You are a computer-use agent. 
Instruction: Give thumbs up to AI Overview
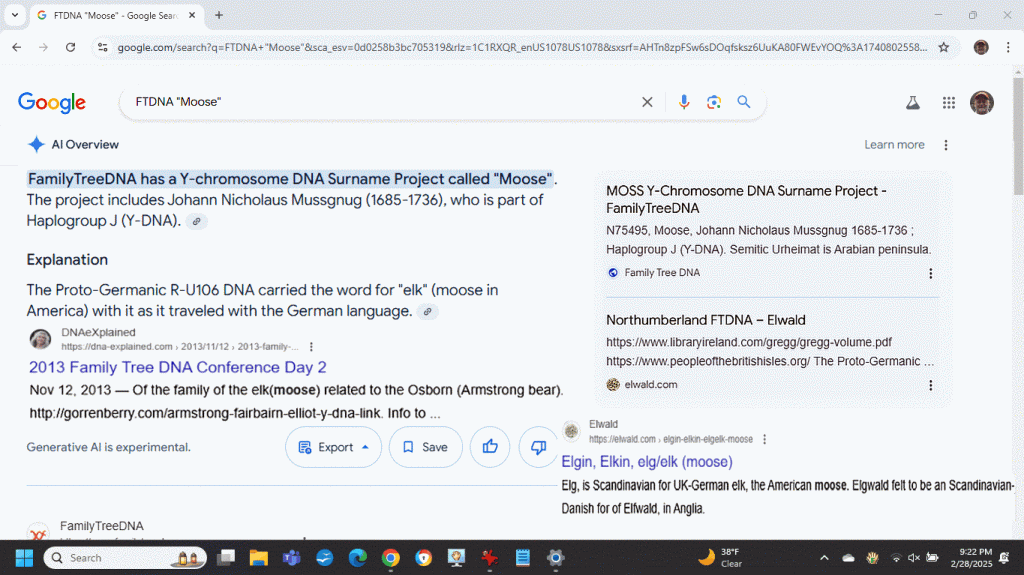pos(490,448)
